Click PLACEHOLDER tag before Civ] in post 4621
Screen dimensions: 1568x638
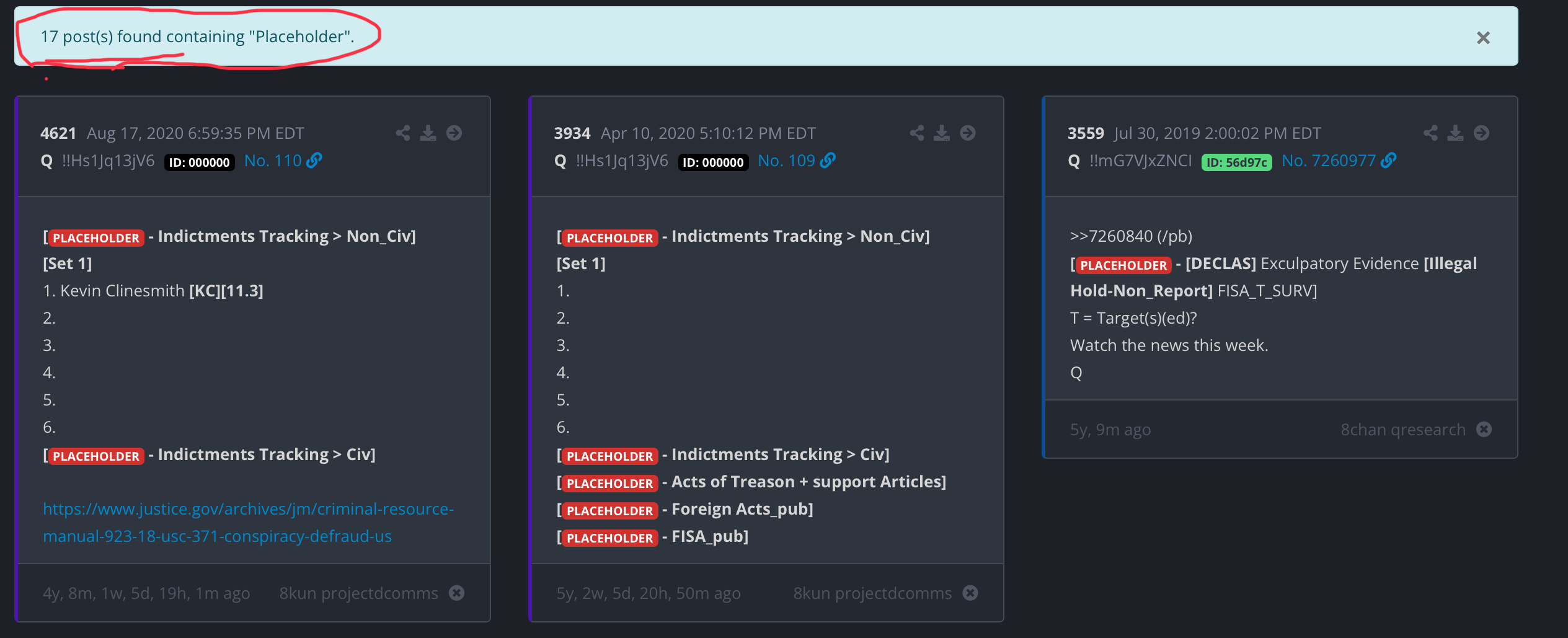[96, 456]
